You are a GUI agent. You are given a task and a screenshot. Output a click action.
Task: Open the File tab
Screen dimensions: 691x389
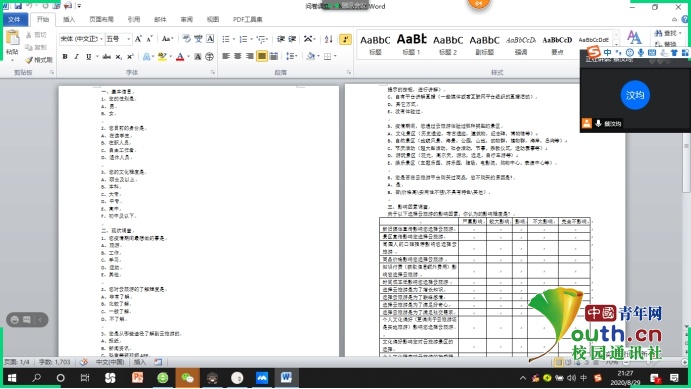(15, 19)
